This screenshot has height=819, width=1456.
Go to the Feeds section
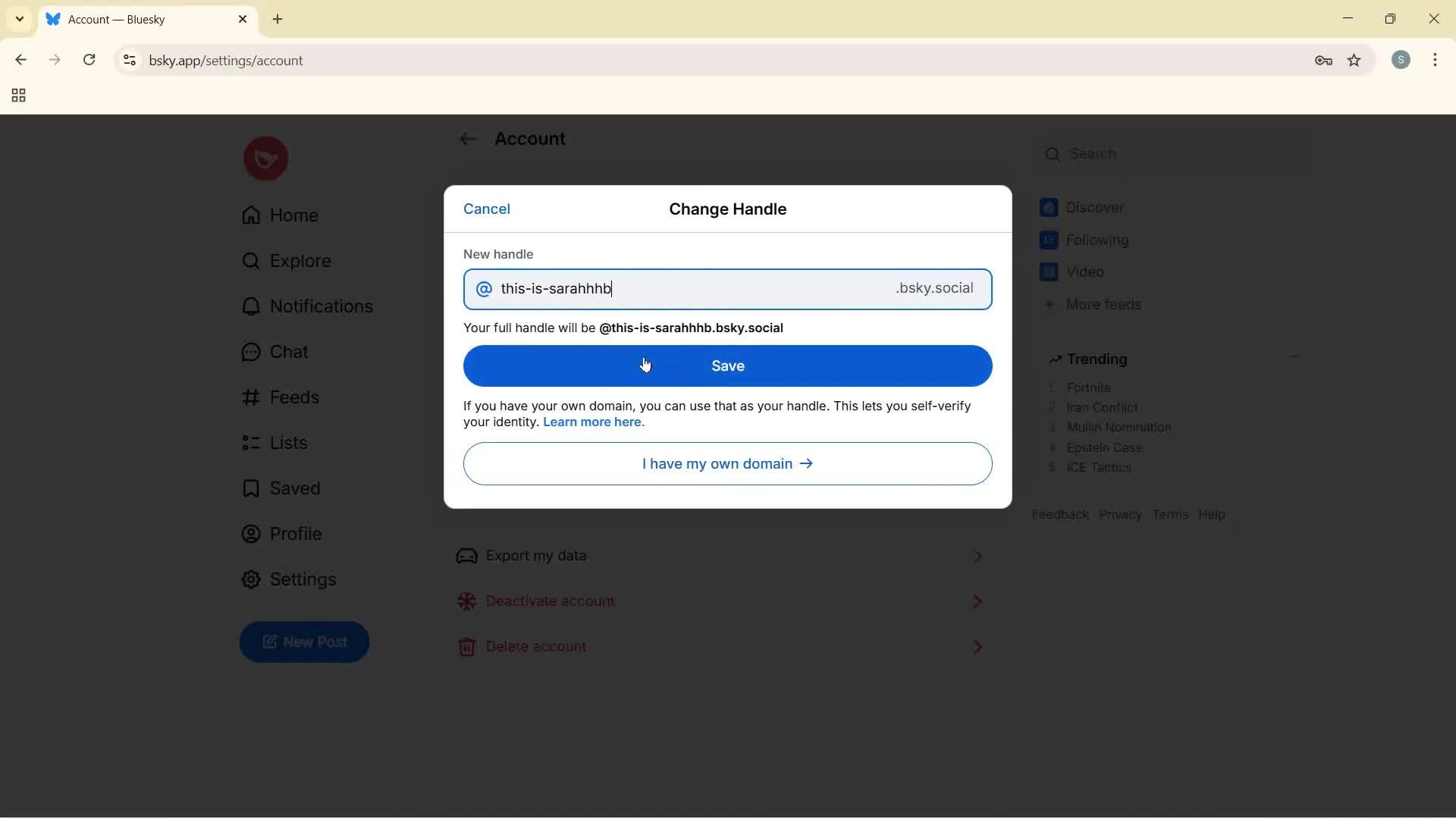[x=295, y=397]
